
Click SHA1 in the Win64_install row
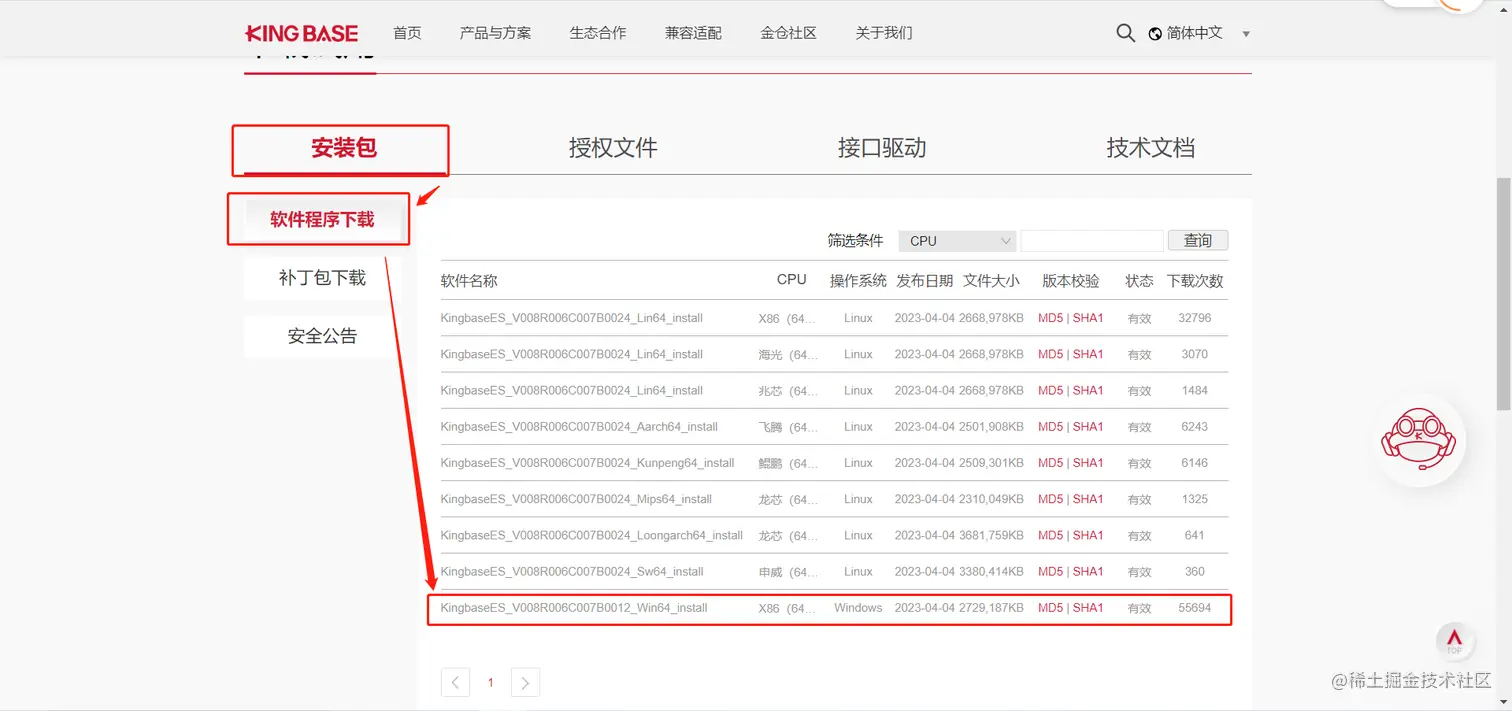(x=1088, y=608)
